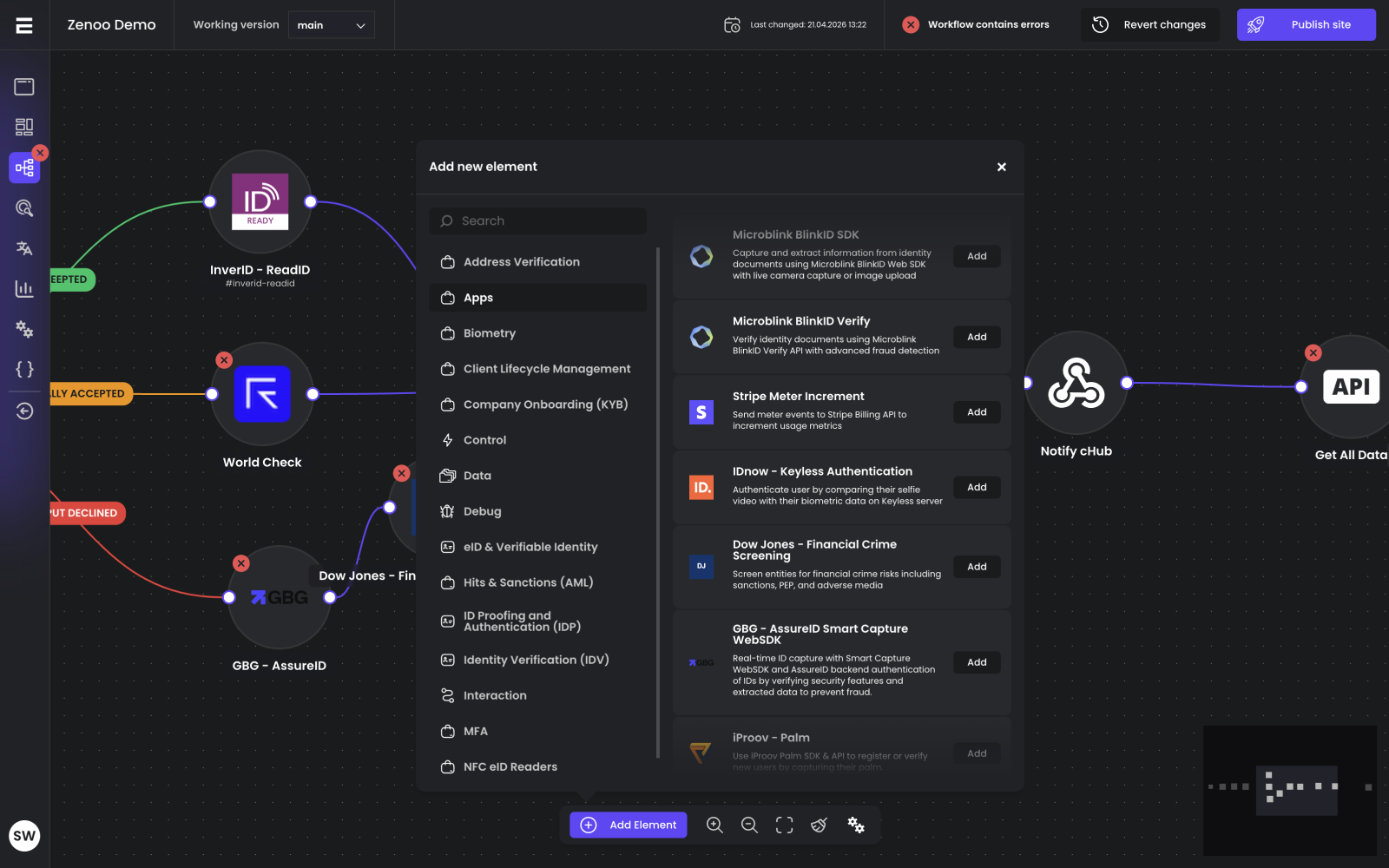Screen dimensions: 1389x868
Task: Select the GBG AssureID node
Action: (x=280, y=597)
